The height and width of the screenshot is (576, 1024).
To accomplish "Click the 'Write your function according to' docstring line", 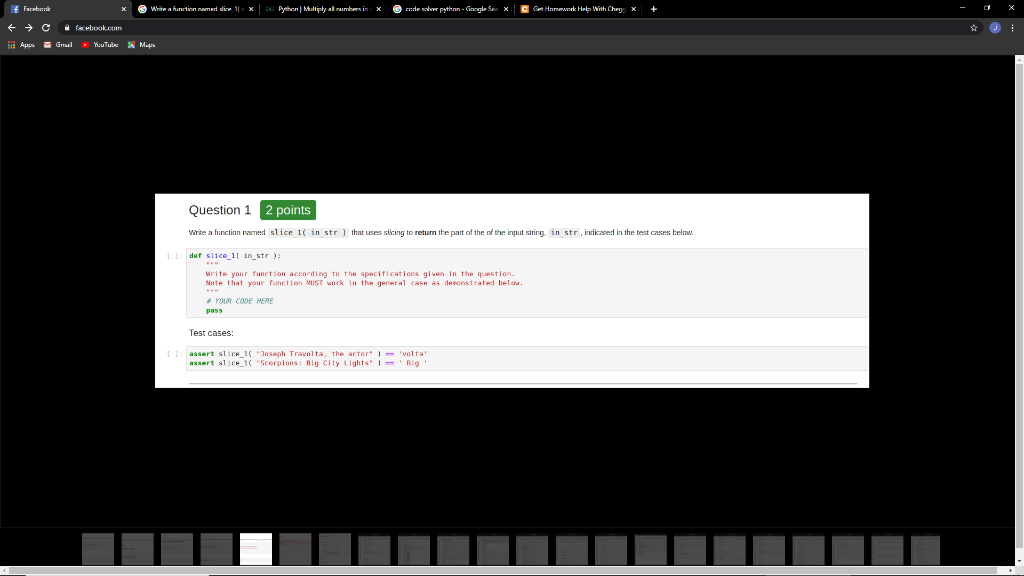I will point(360,274).
